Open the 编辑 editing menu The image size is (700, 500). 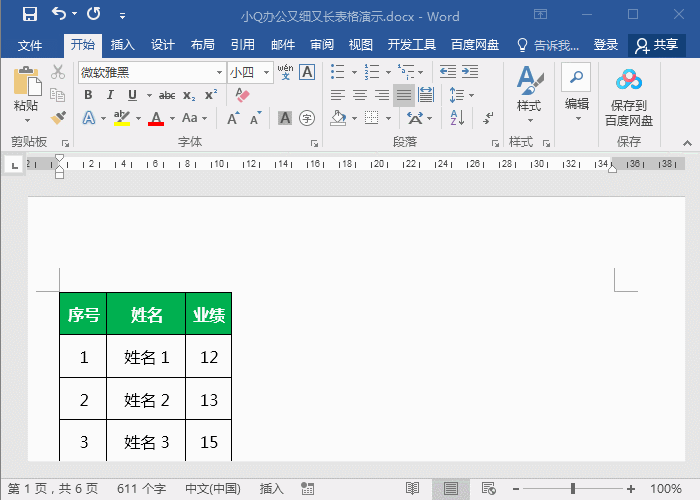[x=576, y=93]
